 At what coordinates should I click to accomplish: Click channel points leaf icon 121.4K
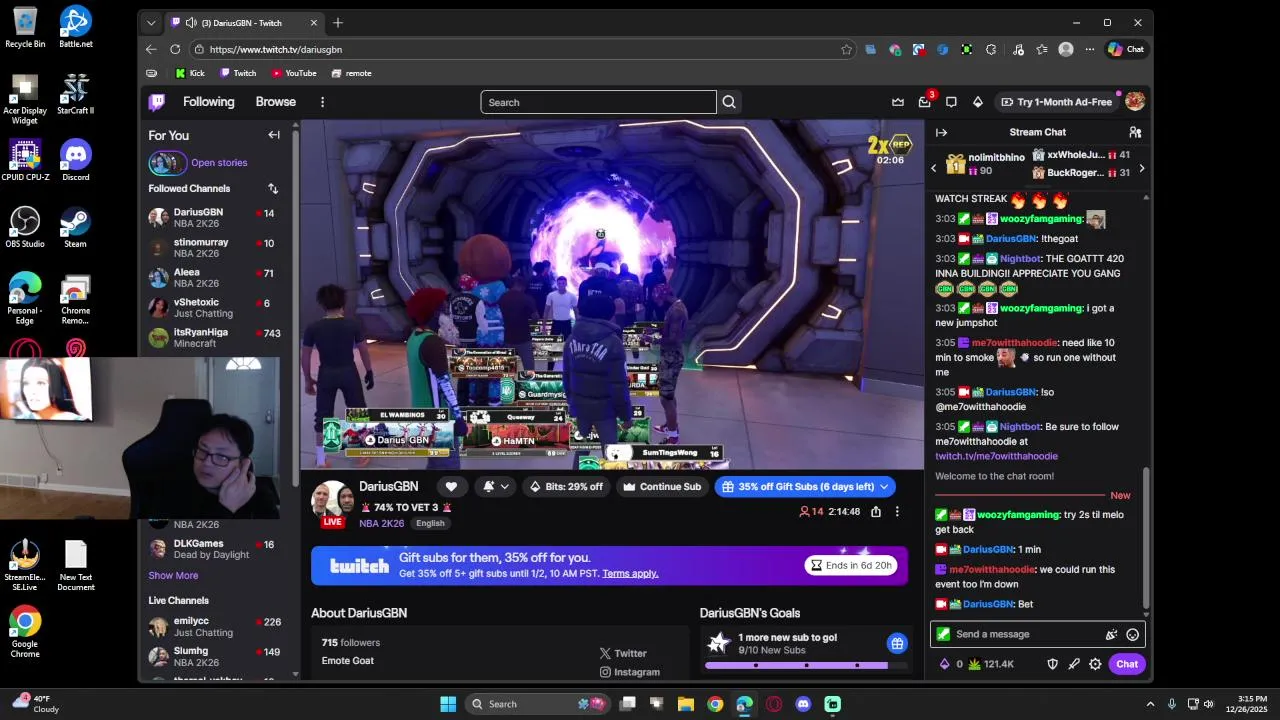pyautogui.click(x=974, y=664)
